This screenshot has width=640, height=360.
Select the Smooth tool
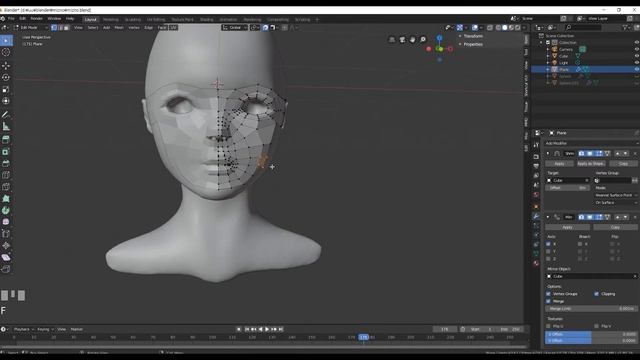tap(6, 222)
